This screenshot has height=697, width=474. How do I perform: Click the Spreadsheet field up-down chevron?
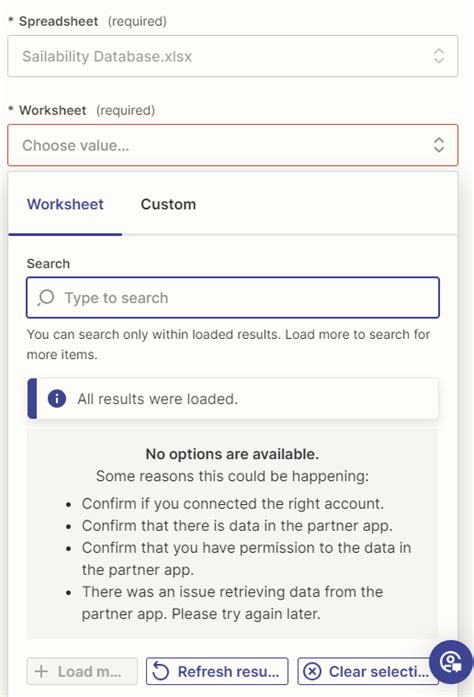439,56
